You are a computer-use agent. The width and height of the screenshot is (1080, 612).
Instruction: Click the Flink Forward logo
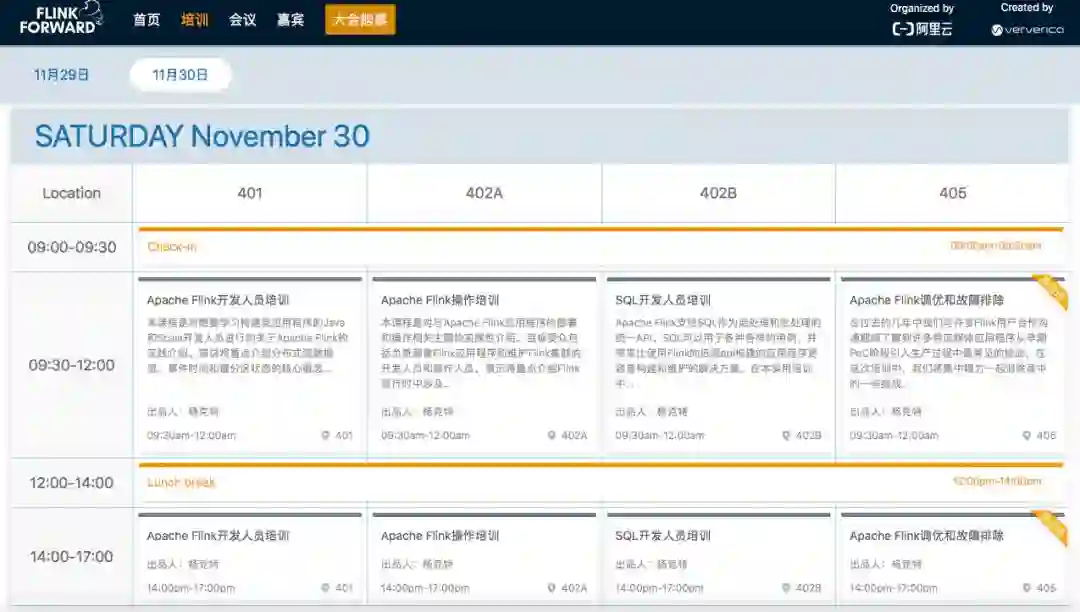pos(61,19)
